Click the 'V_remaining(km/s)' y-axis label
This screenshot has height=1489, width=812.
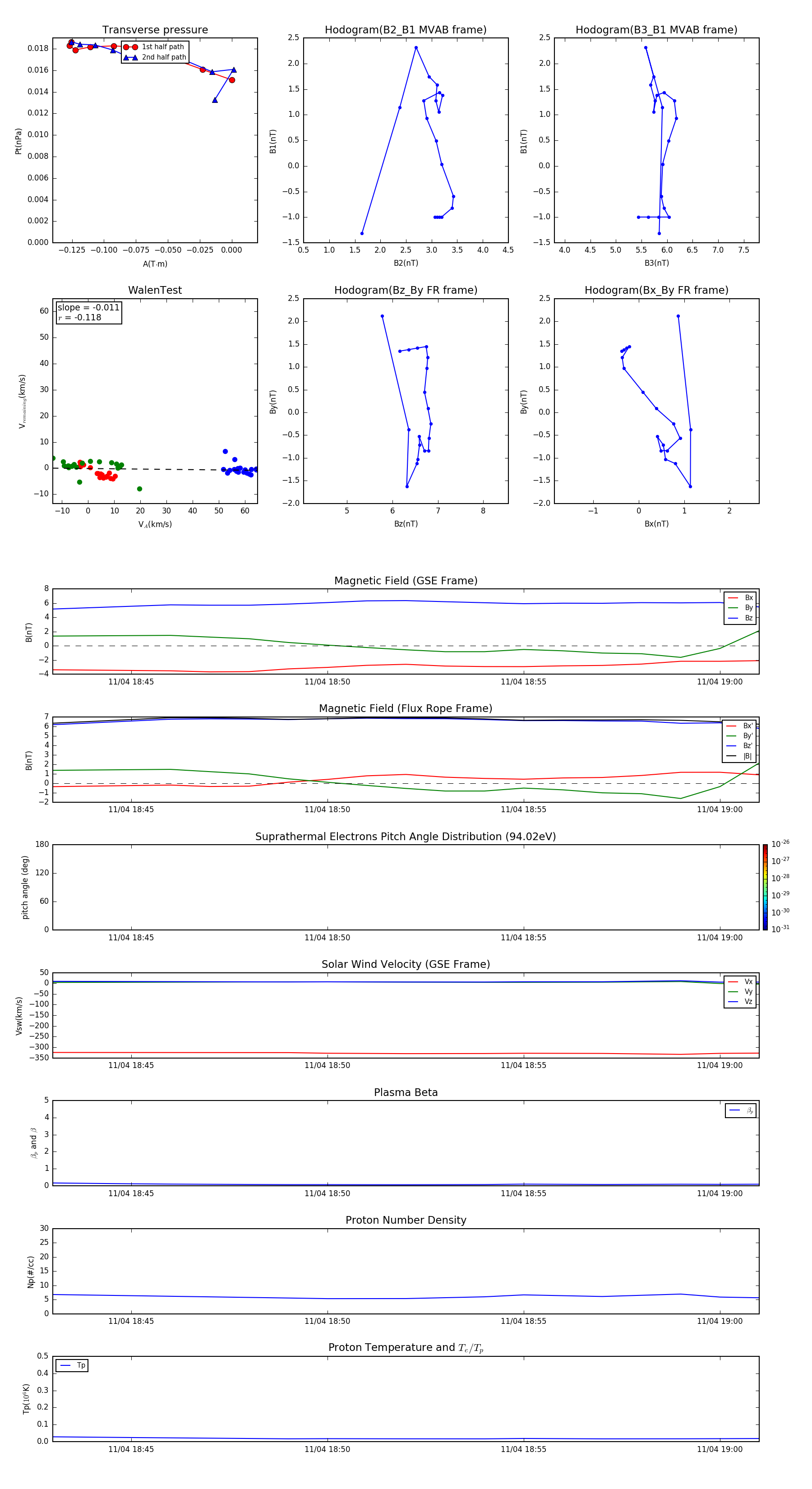click(x=22, y=401)
